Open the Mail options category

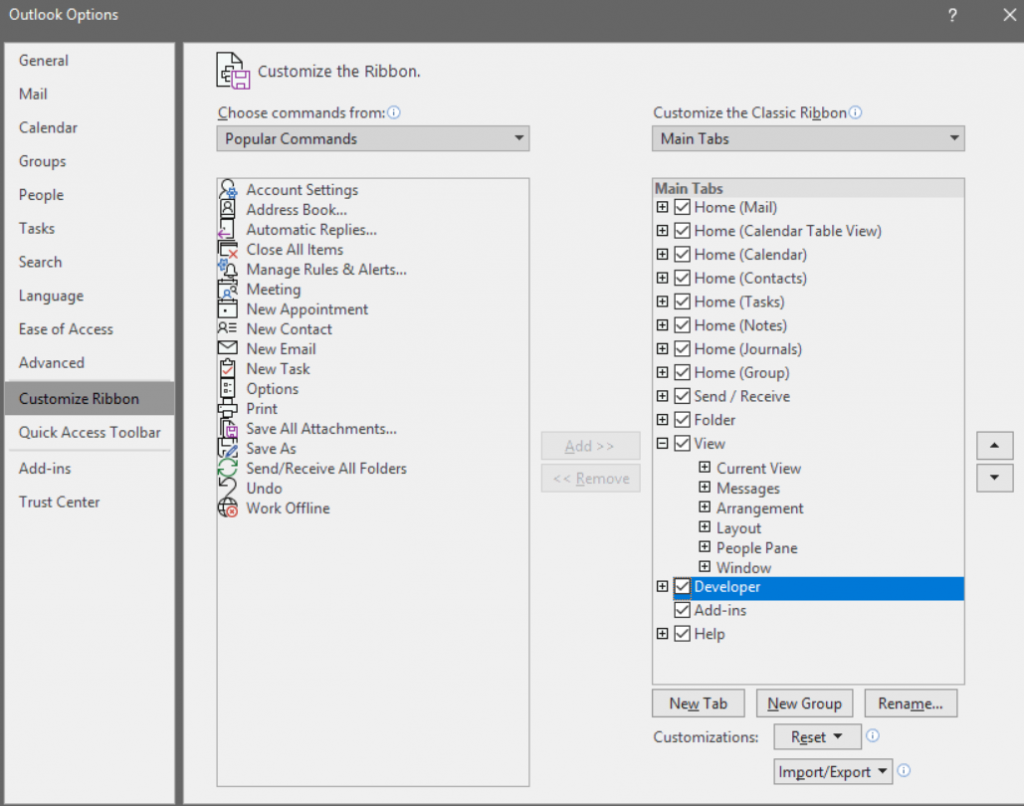(89, 94)
